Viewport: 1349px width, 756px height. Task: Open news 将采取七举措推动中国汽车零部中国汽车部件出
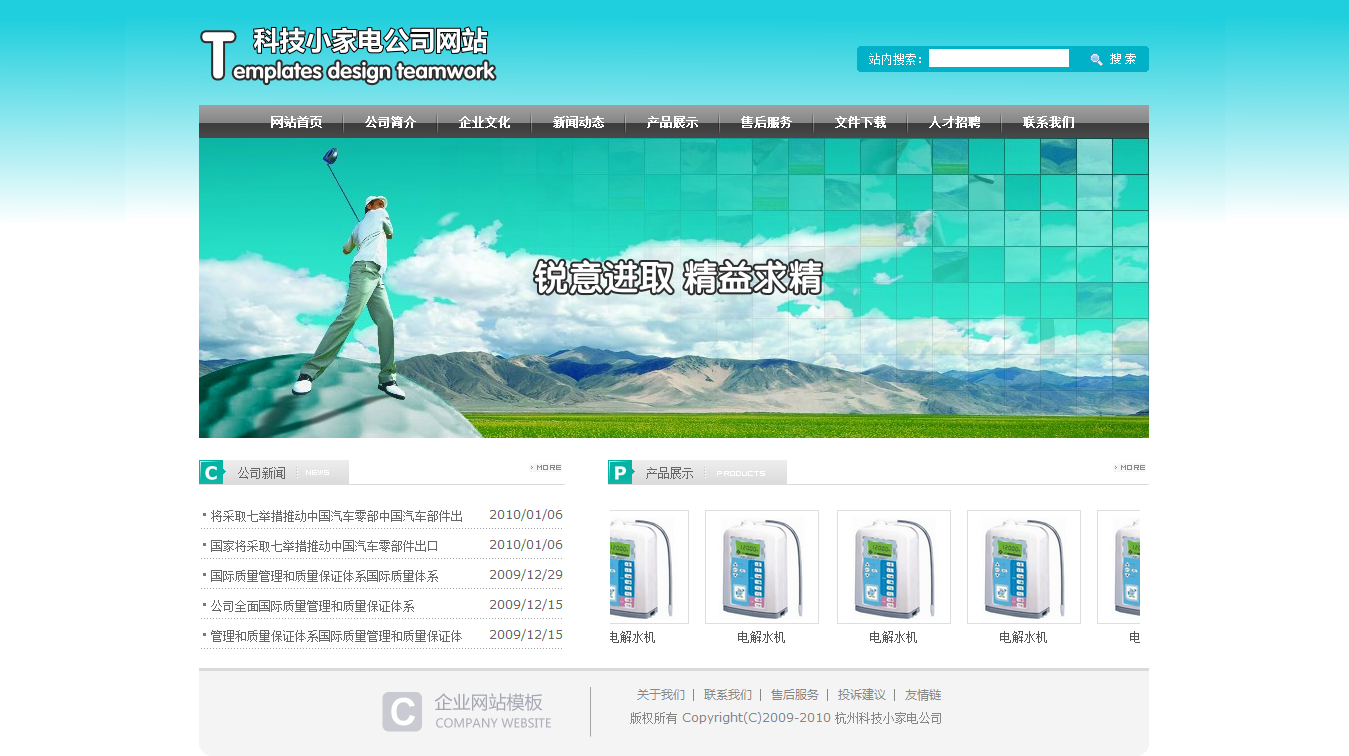click(x=336, y=516)
